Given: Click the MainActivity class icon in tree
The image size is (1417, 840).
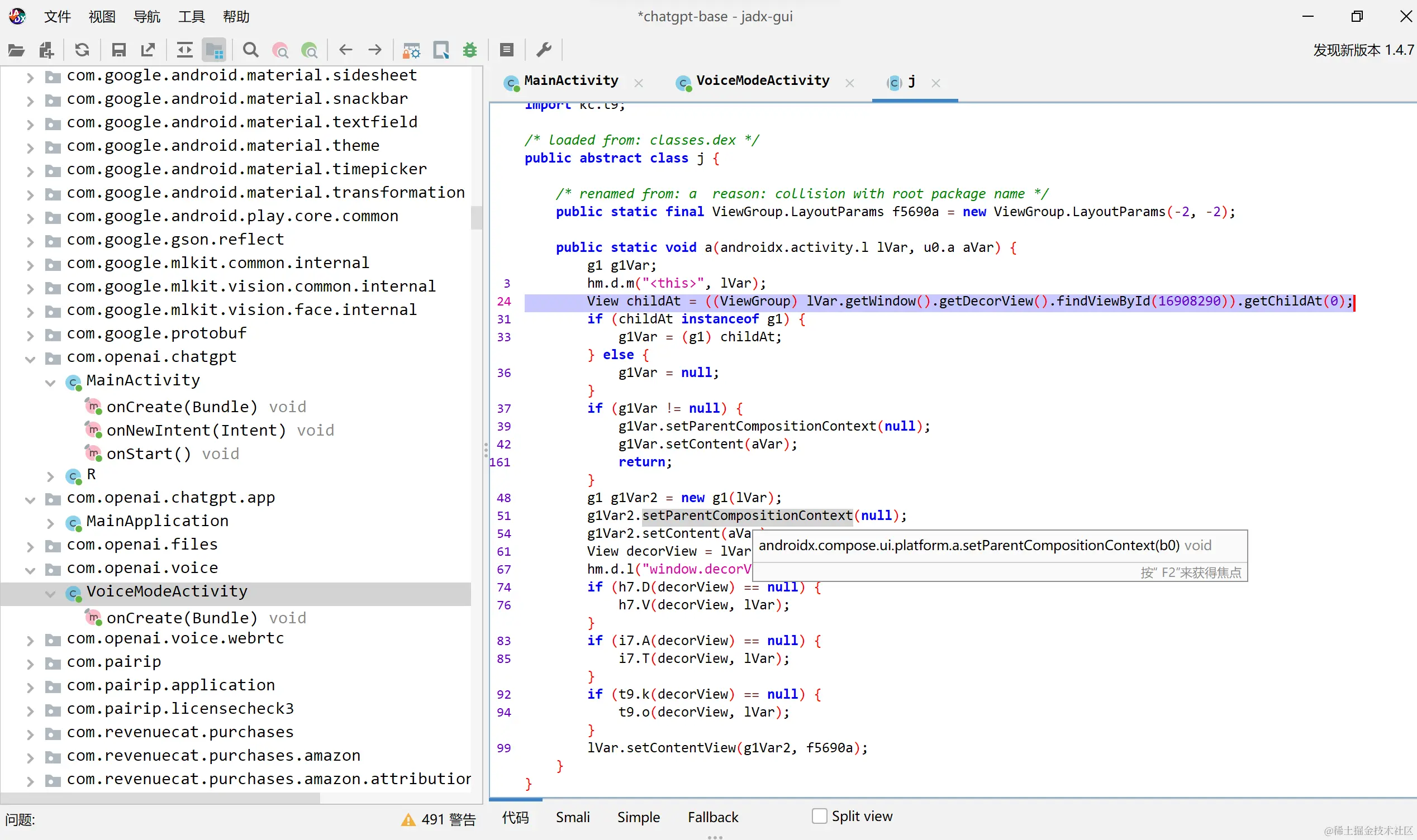Looking at the screenshot, I should click(73, 383).
